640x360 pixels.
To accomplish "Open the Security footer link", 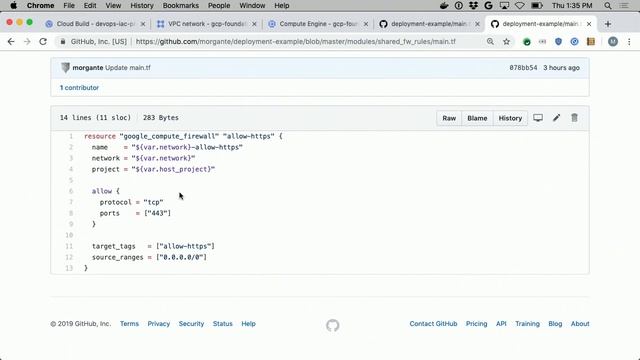I will pos(191,324).
